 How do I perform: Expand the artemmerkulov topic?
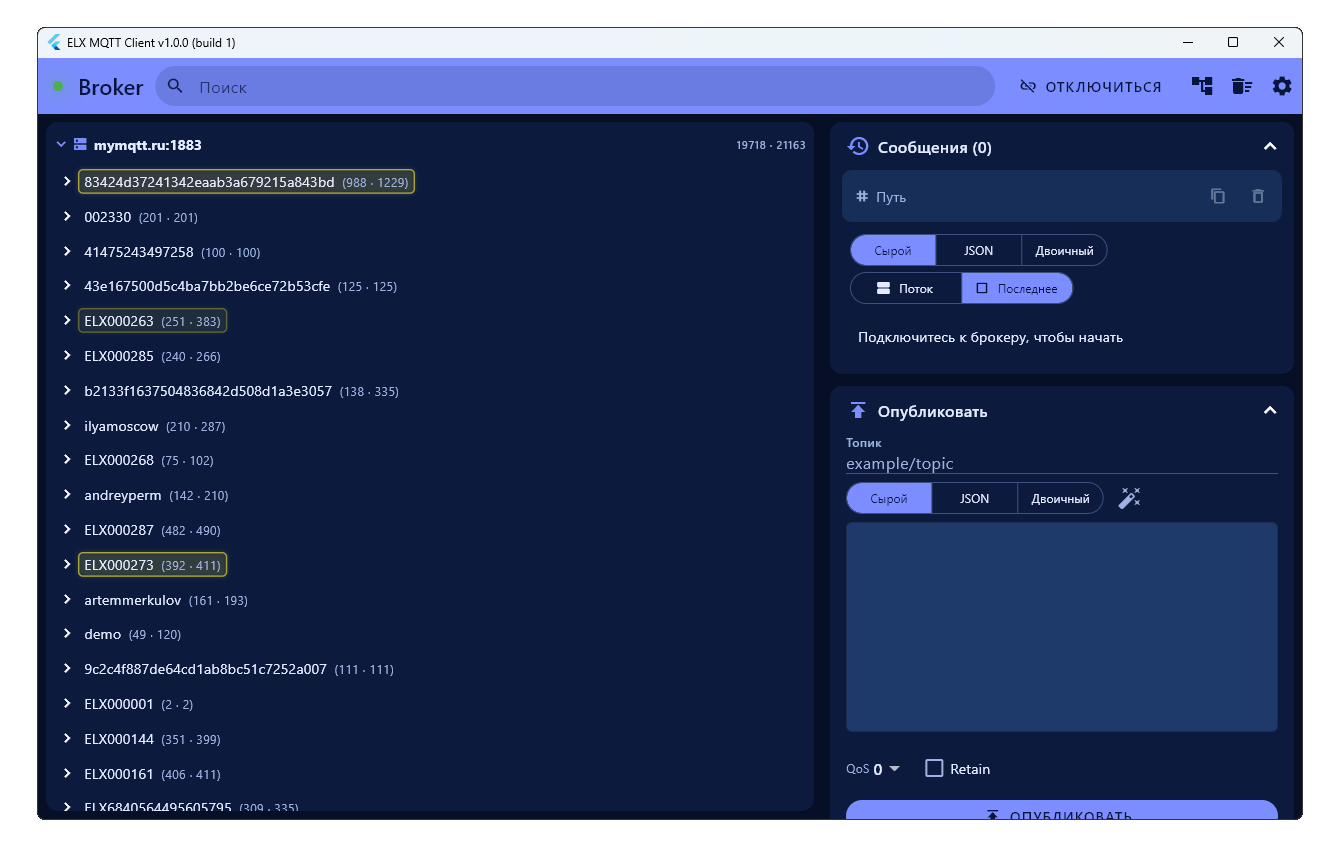[67, 600]
